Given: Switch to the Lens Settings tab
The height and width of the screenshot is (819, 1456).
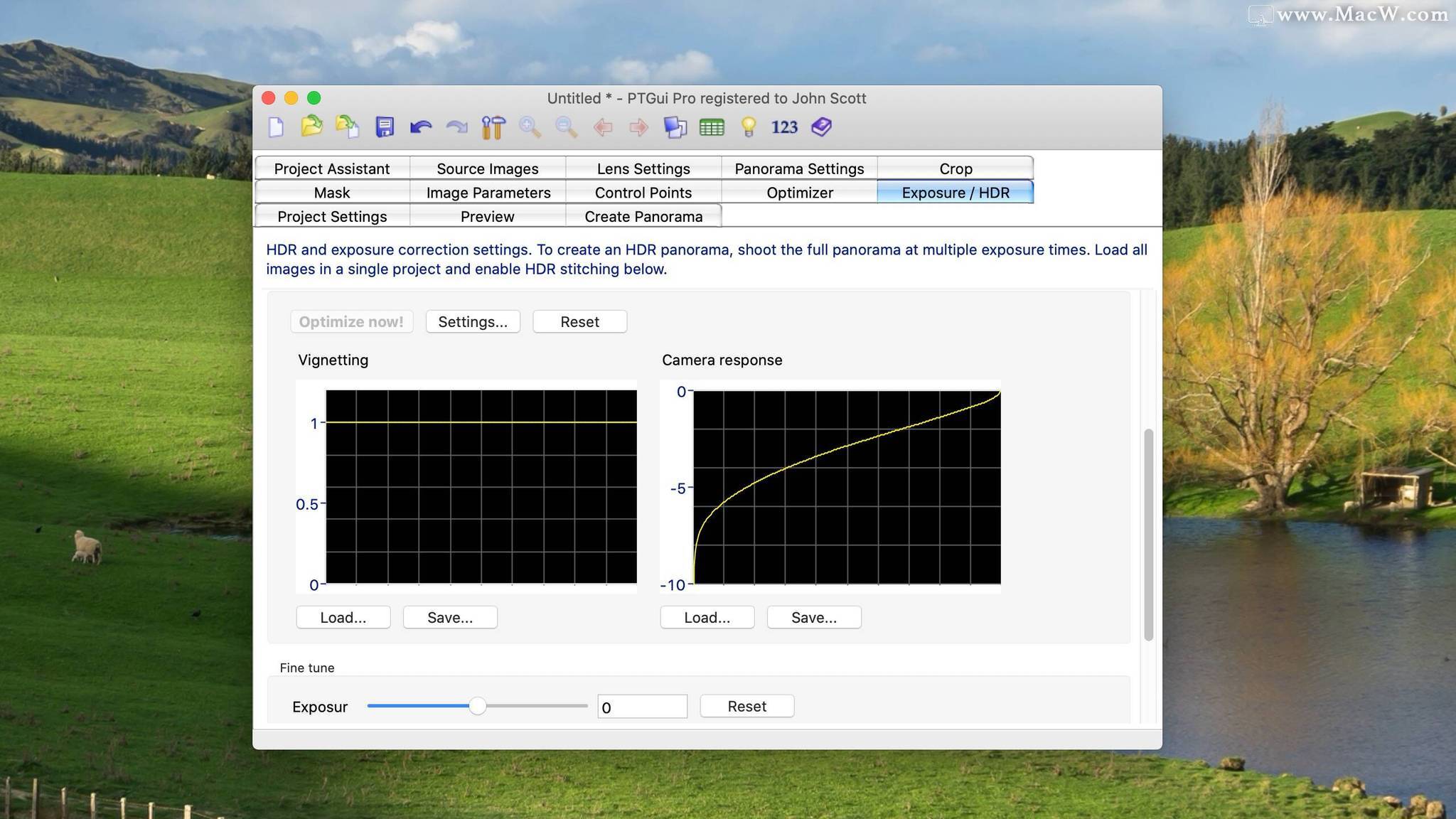Looking at the screenshot, I should click(x=643, y=168).
